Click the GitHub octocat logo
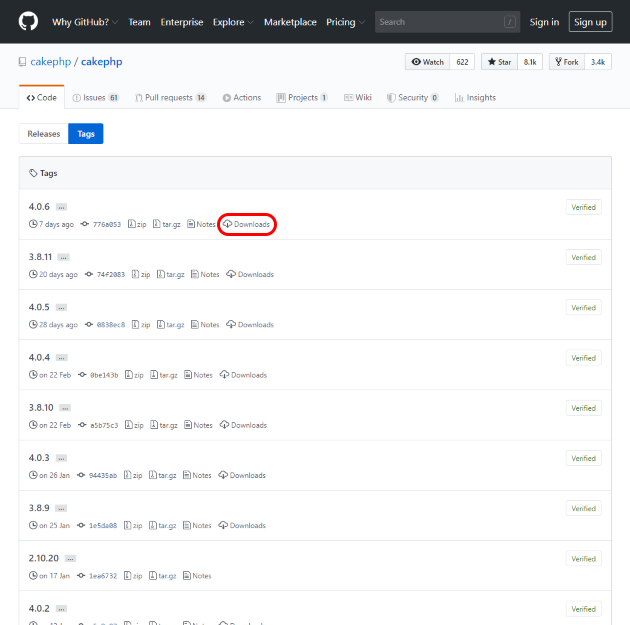This screenshot has height=625, width=630. tap(28, 22)
